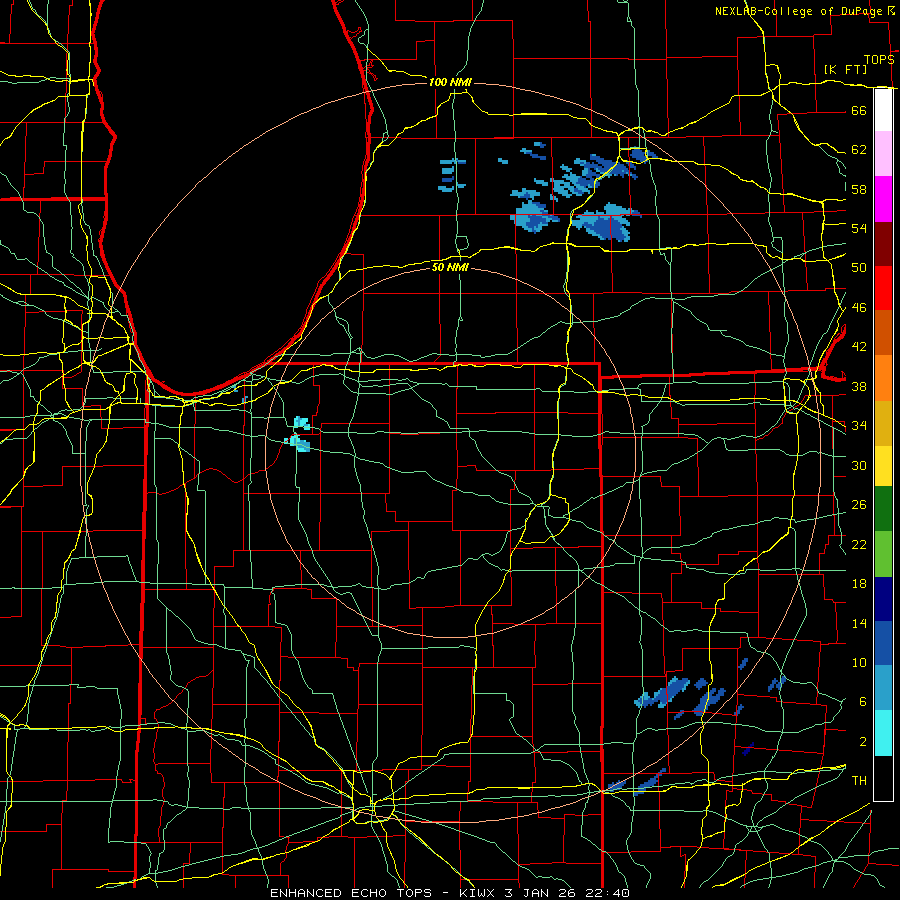This screenshot has width=900, height=900.
Task: Click the dark red maroon legend swatch
Action: 883,244
